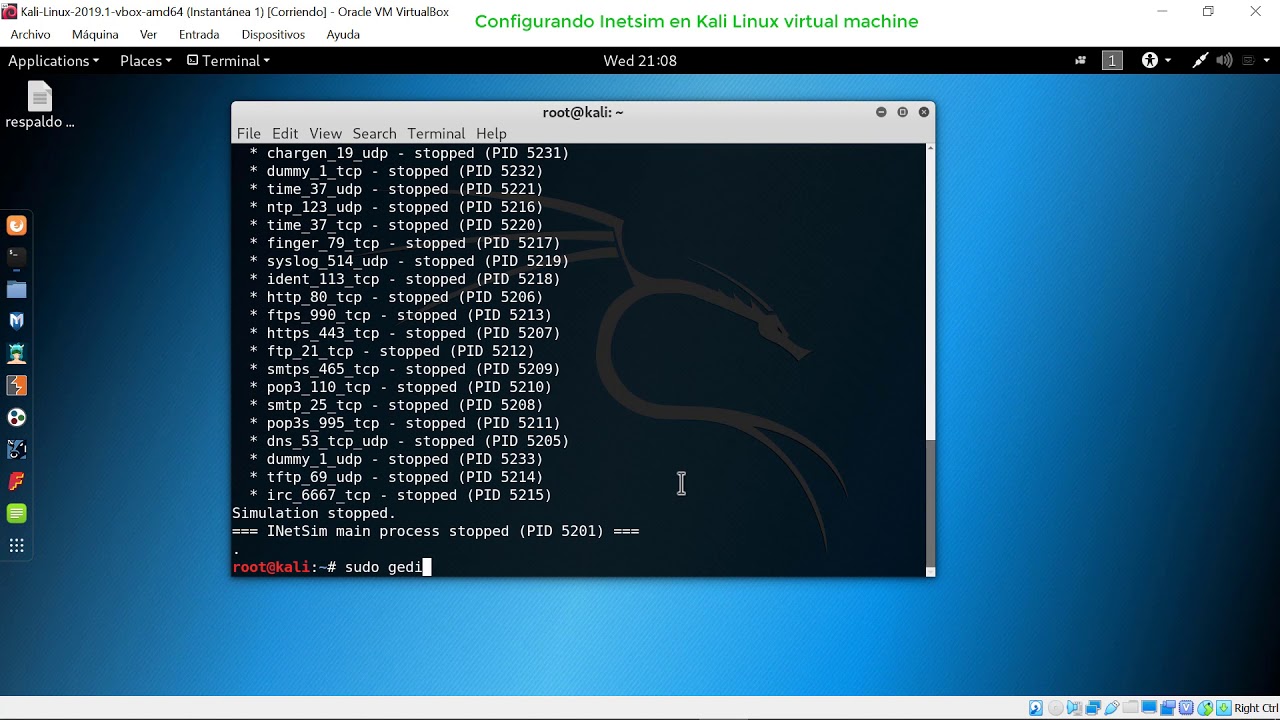Select workspace 1 indicator
Screen dimensions: 1280x720
[x=1112, y=61]
